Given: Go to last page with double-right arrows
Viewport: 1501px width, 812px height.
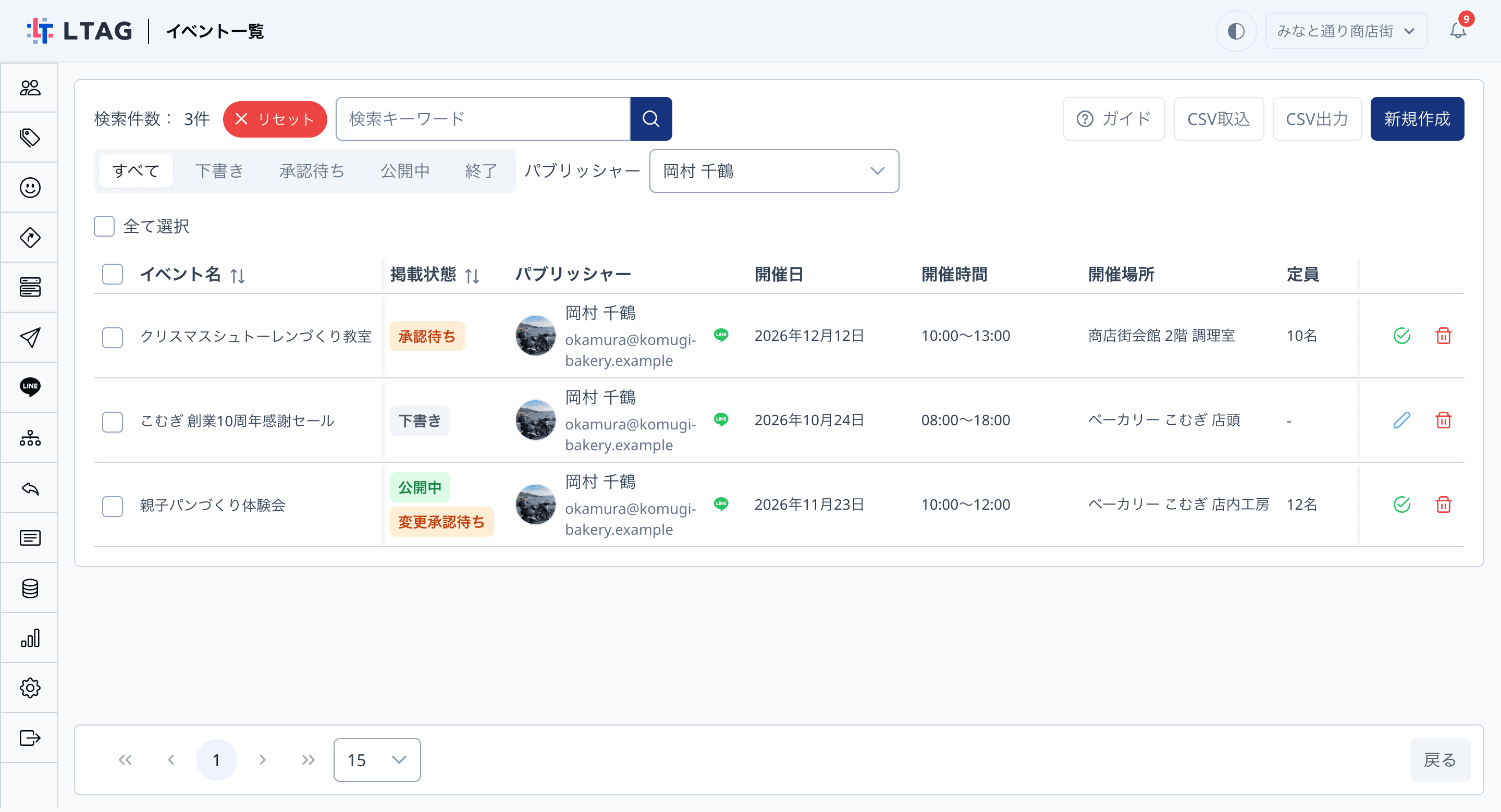Looking at the screenshot, I should click(308, 760).
